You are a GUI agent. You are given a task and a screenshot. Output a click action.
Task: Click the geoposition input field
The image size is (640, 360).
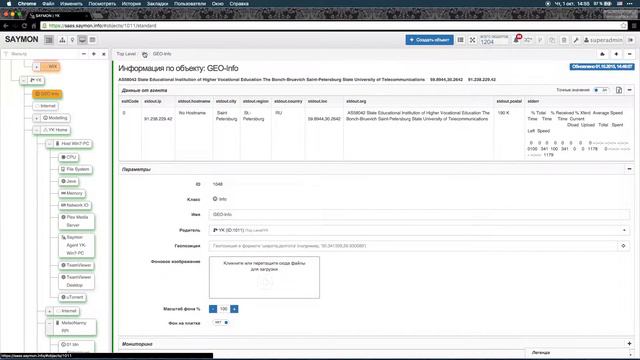(x=413, y=246)
